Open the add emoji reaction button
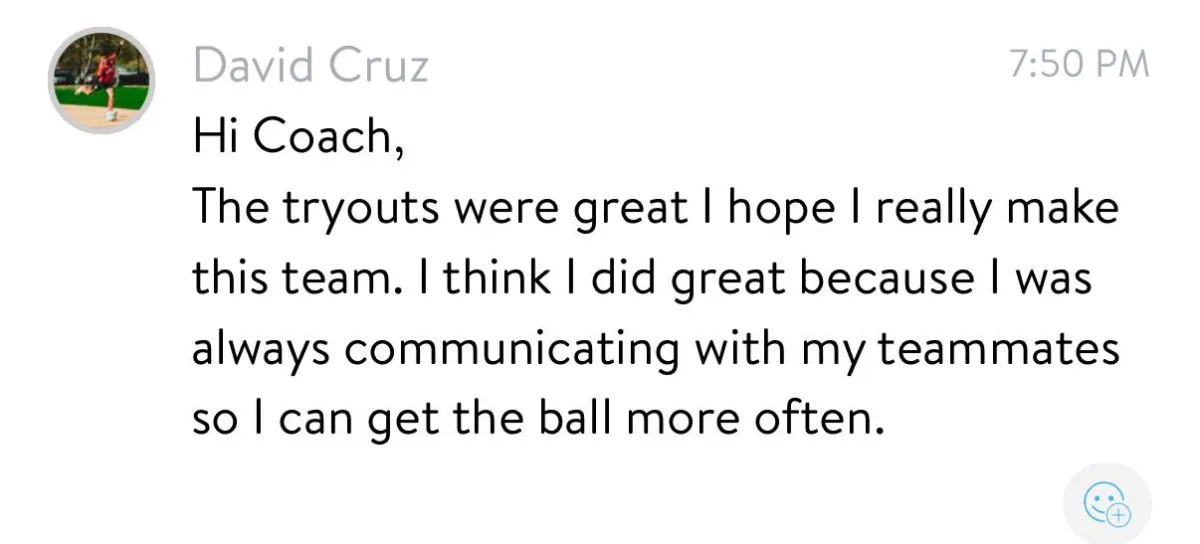 click(1107, 503)
